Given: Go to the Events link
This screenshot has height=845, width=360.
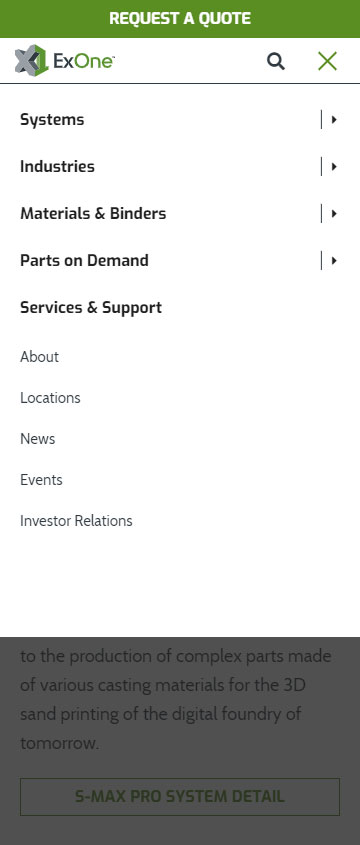Looking at the screenshot, I should 41,480.
